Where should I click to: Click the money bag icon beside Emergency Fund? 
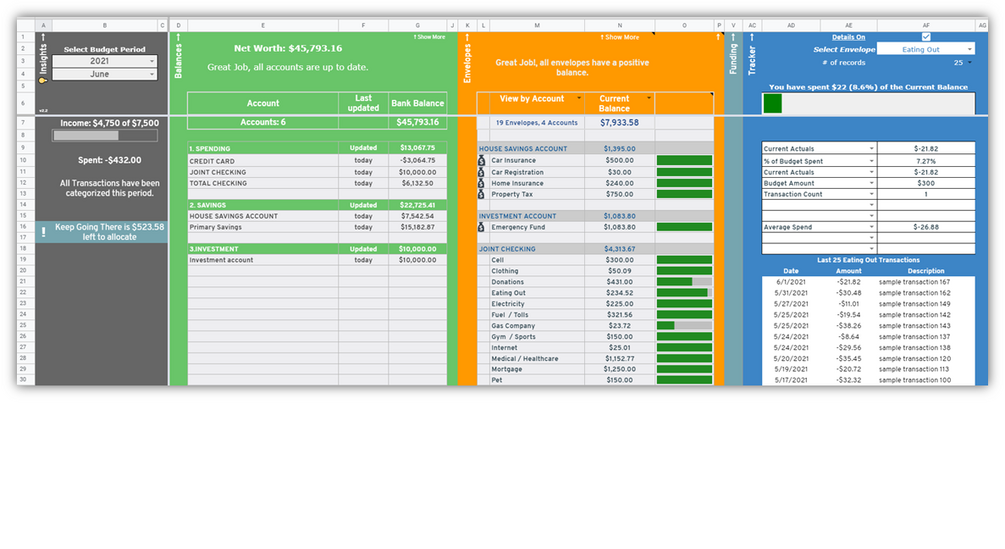click(481, 227)
